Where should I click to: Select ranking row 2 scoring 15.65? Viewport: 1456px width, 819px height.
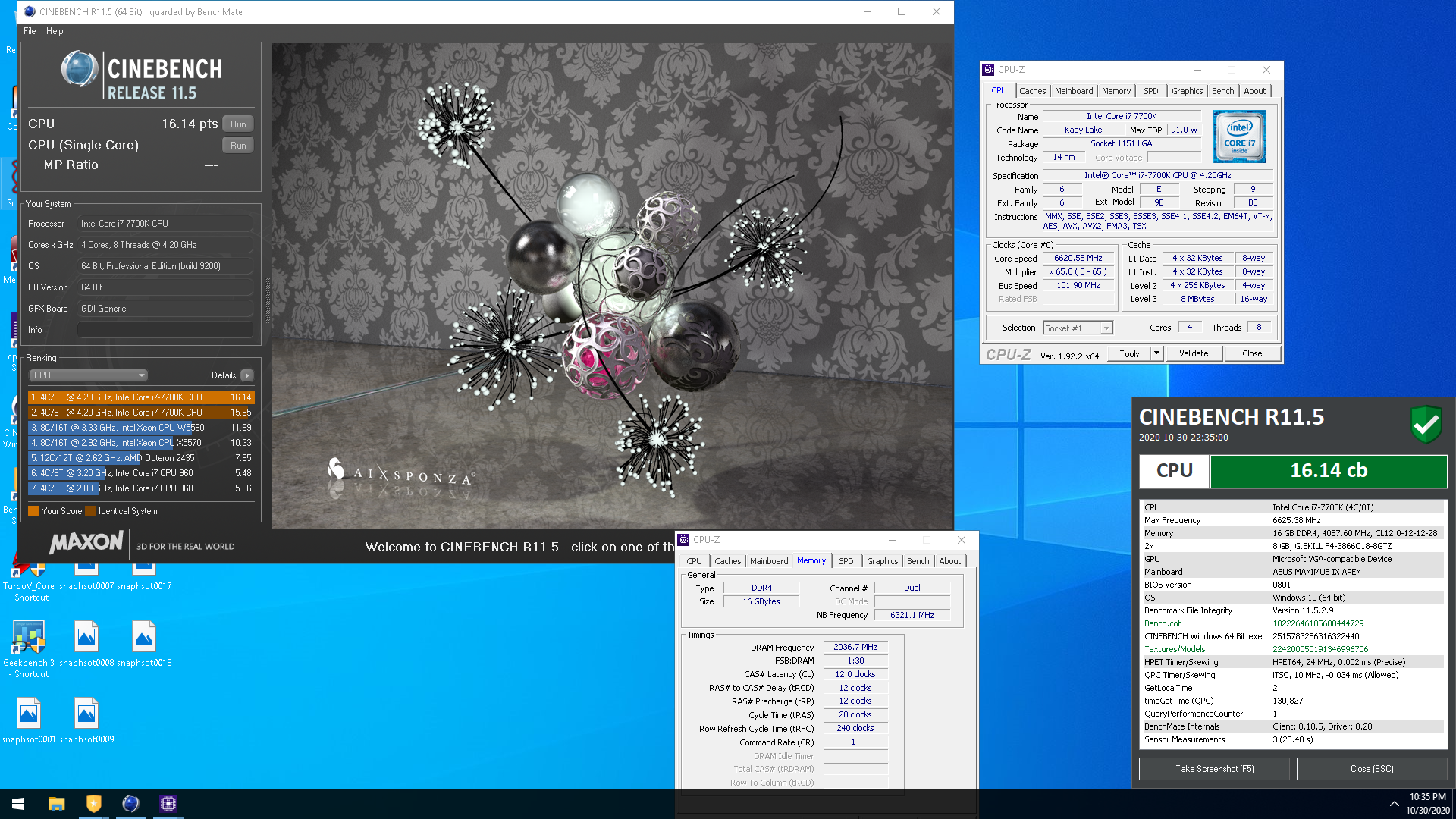141,413
